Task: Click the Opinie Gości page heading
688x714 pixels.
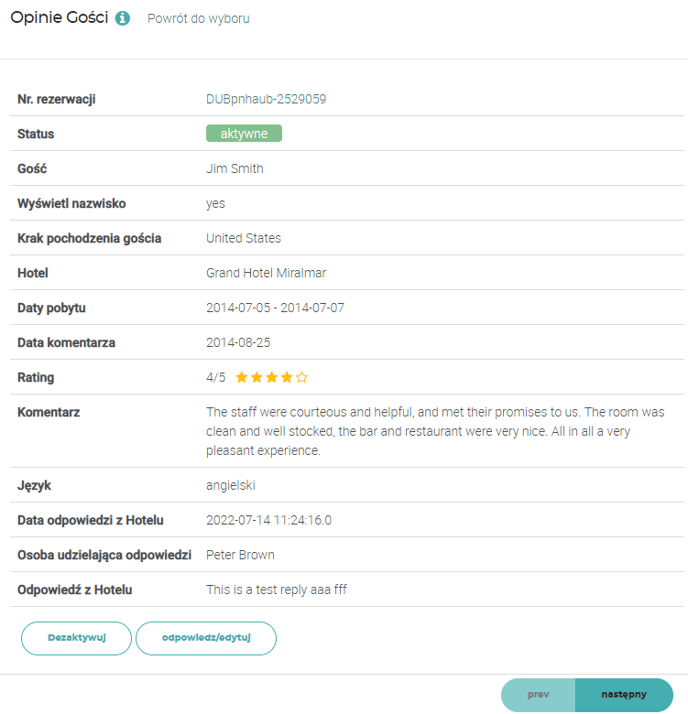Action: click(x=59, y=19)
